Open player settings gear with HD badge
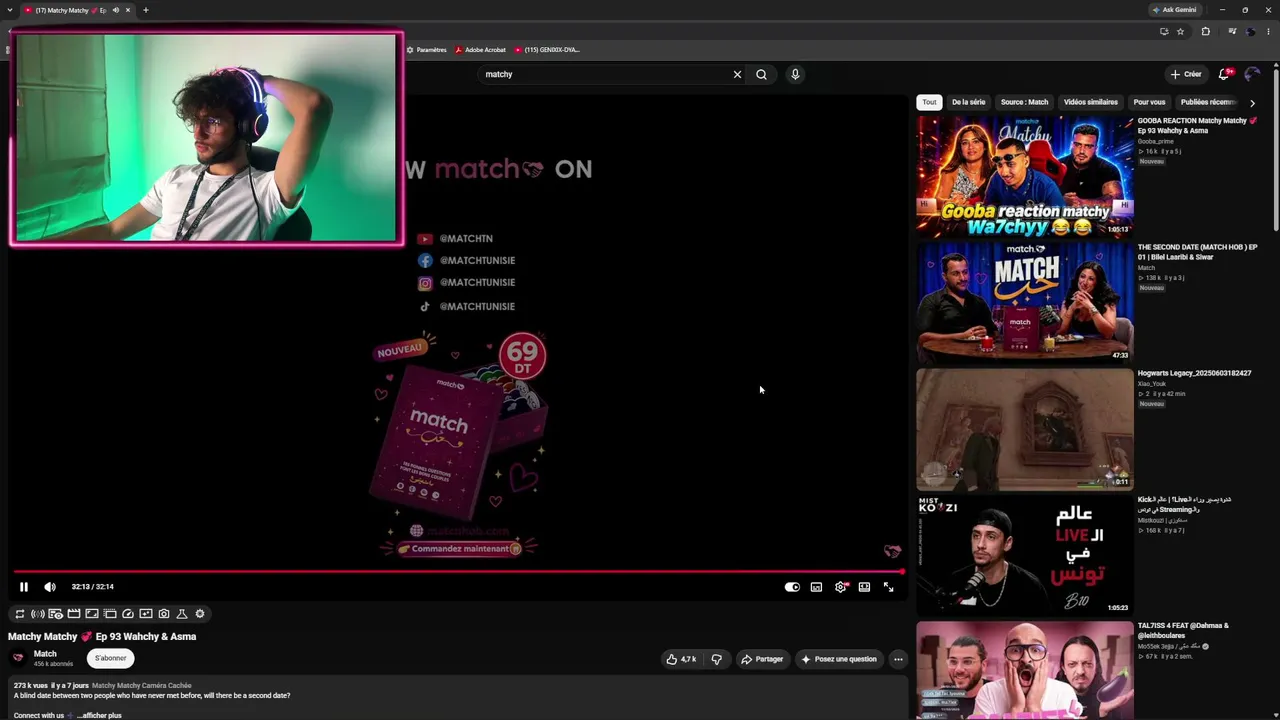The height and width of the screenshot is (720, 1280). click(x=840, y=587)
